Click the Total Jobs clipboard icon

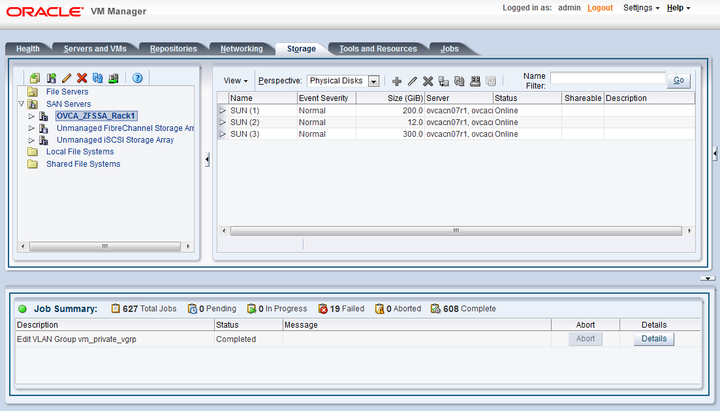click(x=116, y=309)
